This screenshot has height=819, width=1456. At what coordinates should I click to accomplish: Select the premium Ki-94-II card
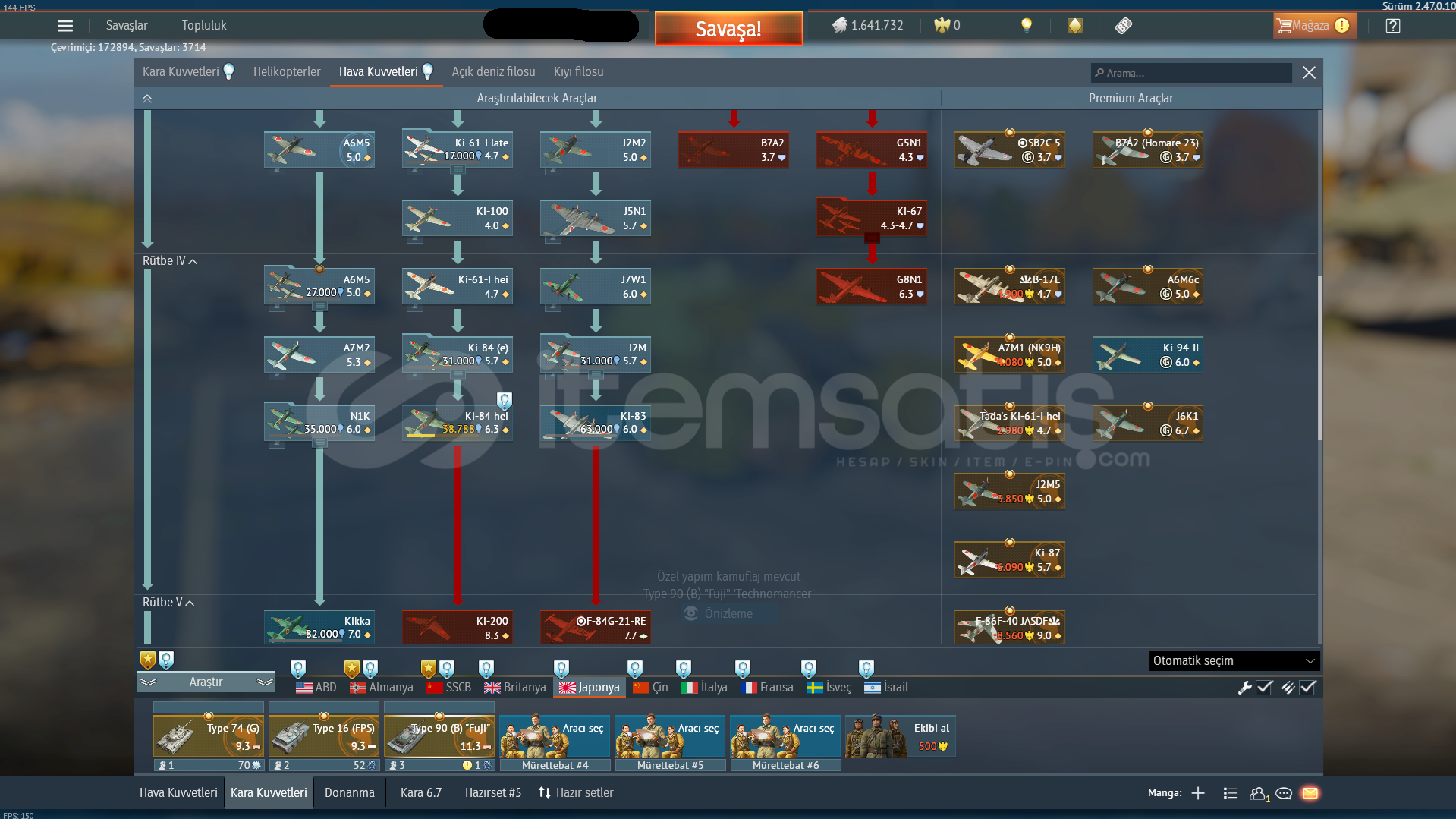point(1148,355)
